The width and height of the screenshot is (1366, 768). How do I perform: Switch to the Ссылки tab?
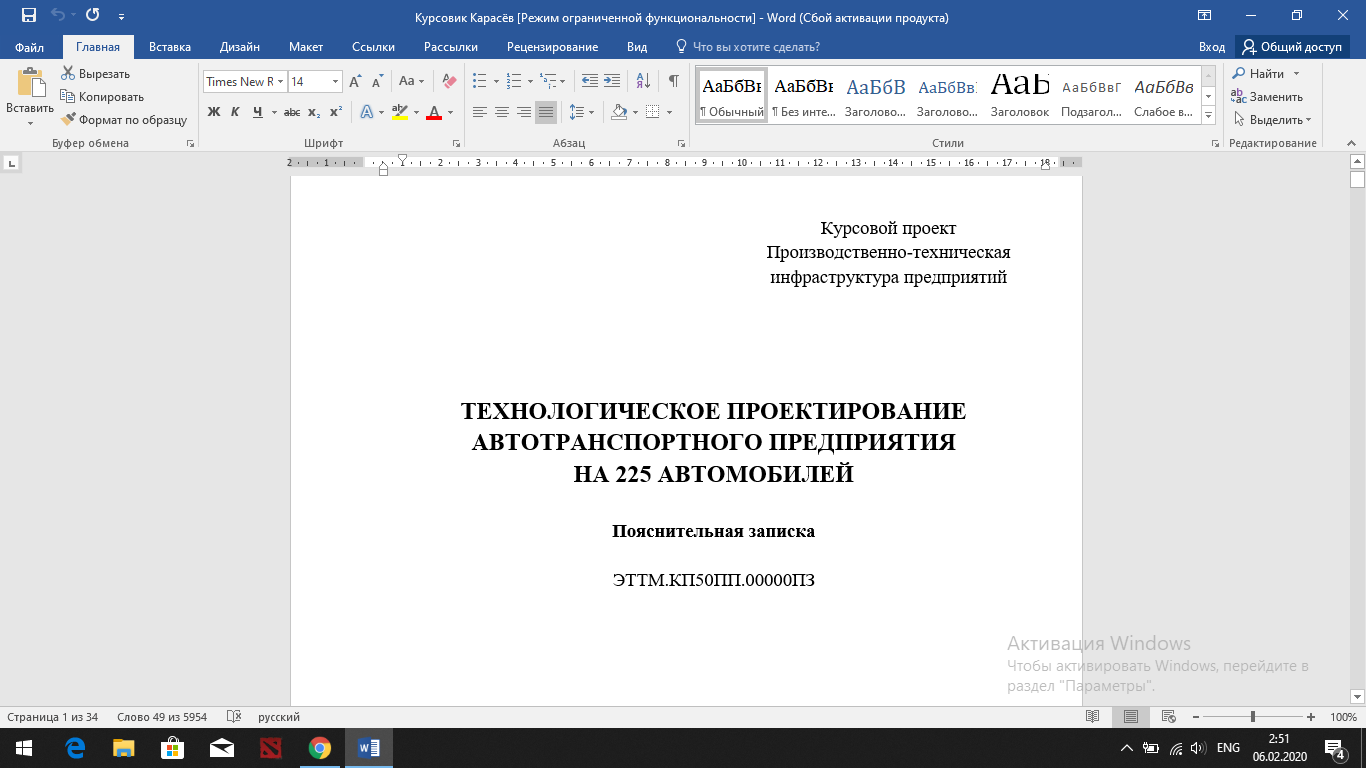point(373,47)
